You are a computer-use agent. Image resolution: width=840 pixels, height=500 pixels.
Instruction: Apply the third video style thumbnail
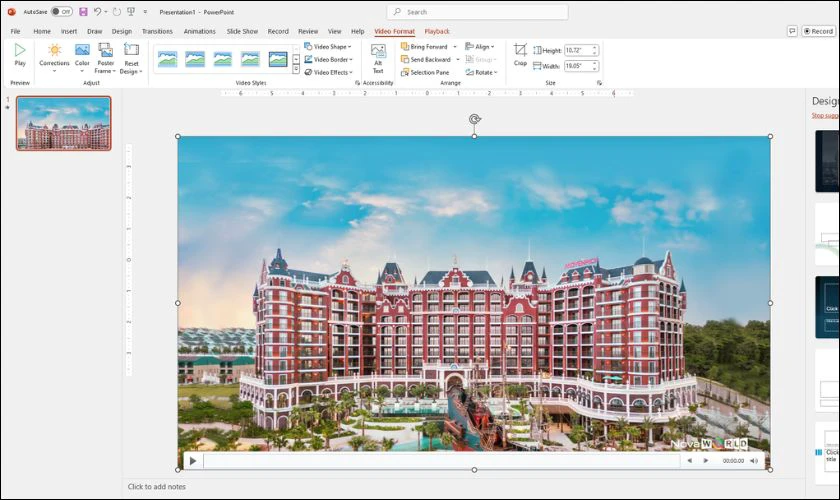pos(223,59)
